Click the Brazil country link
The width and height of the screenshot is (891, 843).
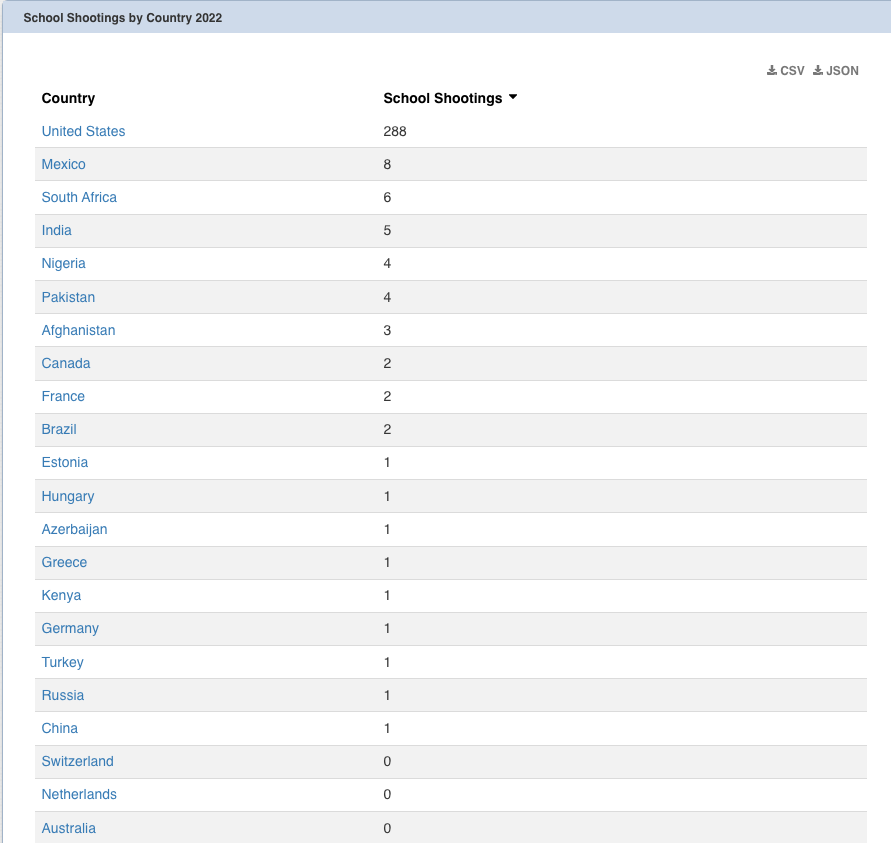pos(58,429)
